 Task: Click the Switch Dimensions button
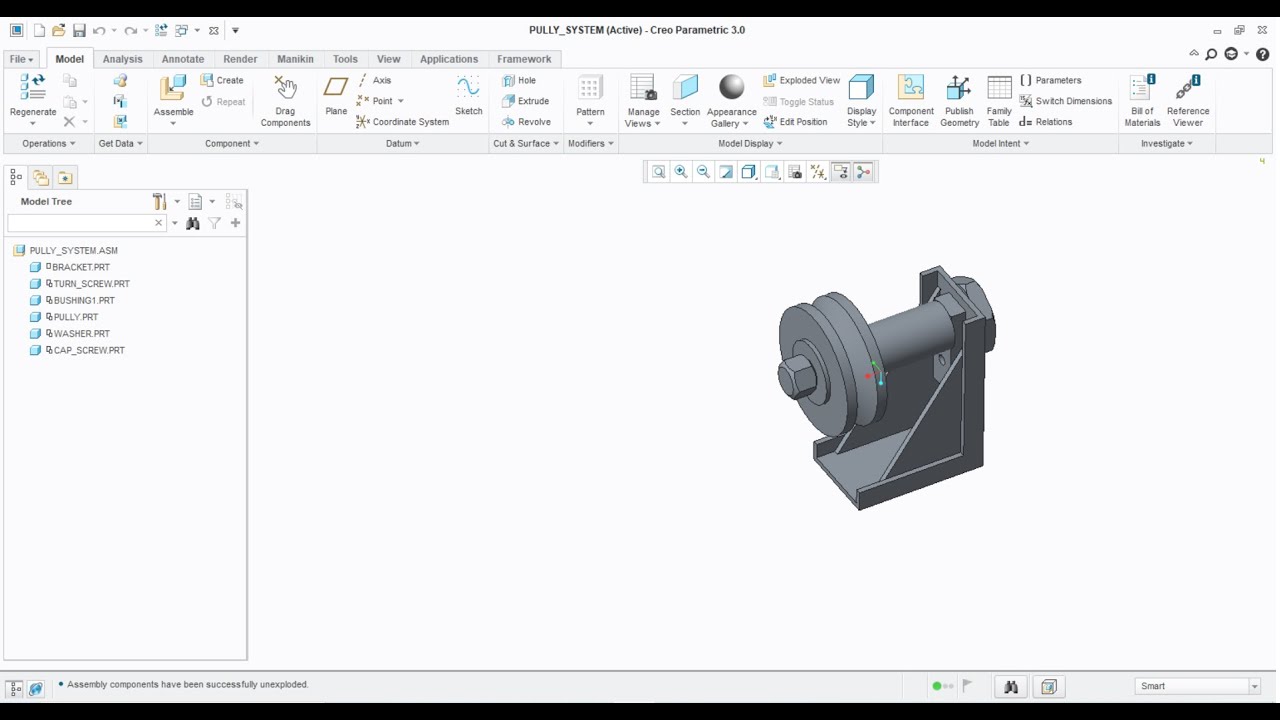(1066, 101)
